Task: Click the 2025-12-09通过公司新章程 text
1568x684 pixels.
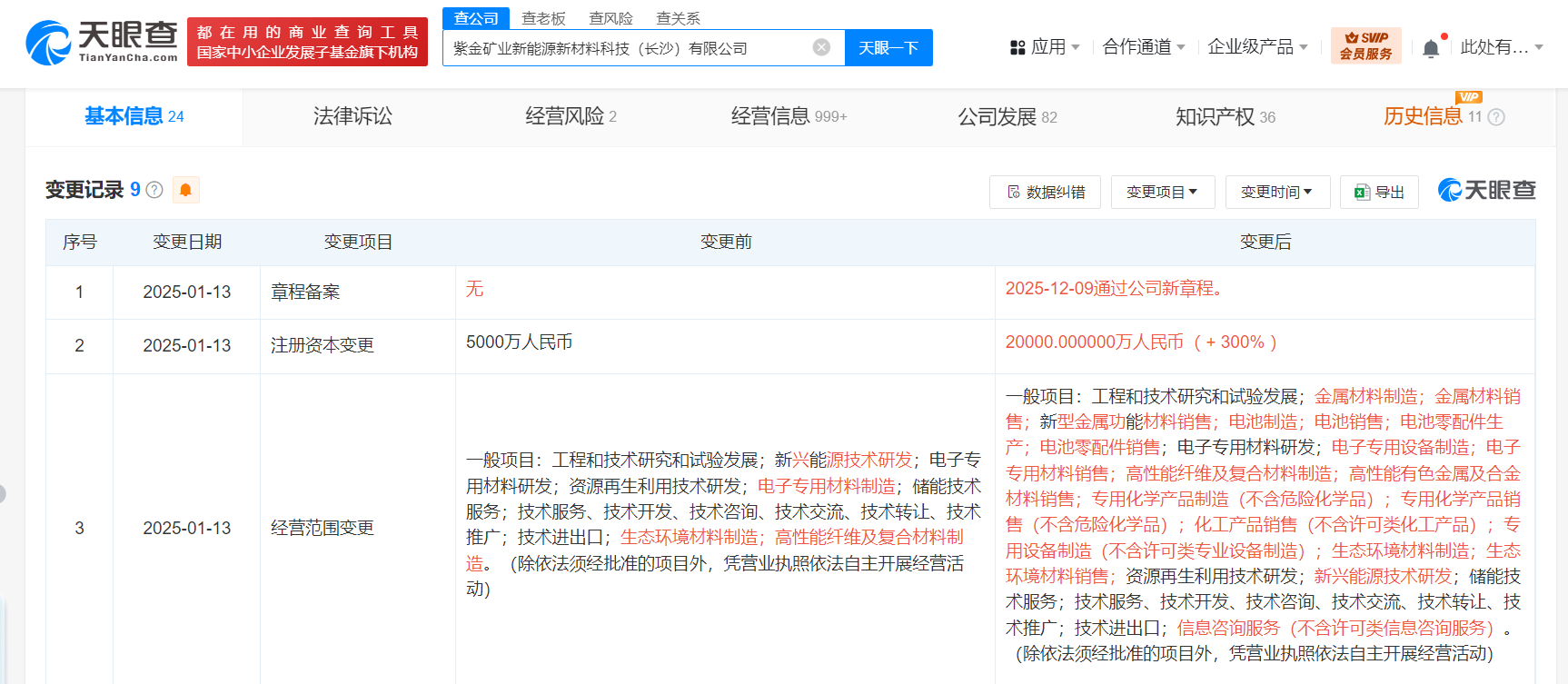Action: pyautogui.click(x=1115, y=289)
